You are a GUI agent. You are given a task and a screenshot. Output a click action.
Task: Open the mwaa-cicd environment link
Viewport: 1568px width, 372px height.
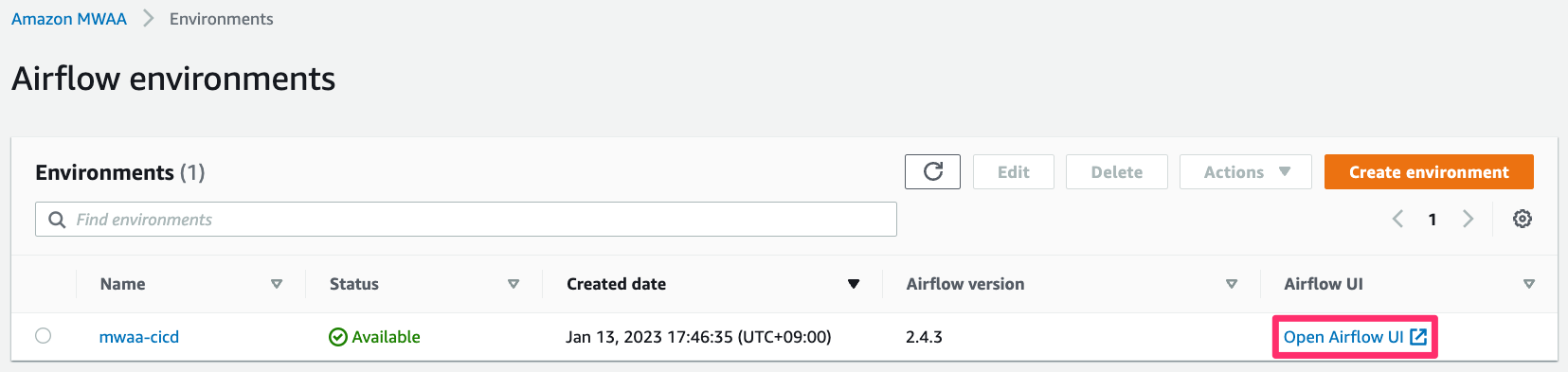point(139,337)
